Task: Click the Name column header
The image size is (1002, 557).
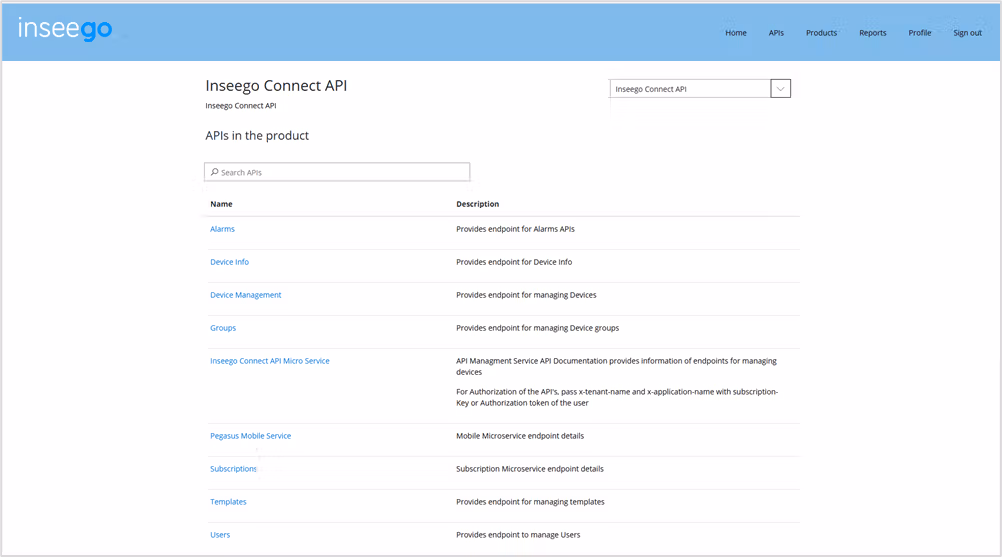Action: [x=221, y=204]
